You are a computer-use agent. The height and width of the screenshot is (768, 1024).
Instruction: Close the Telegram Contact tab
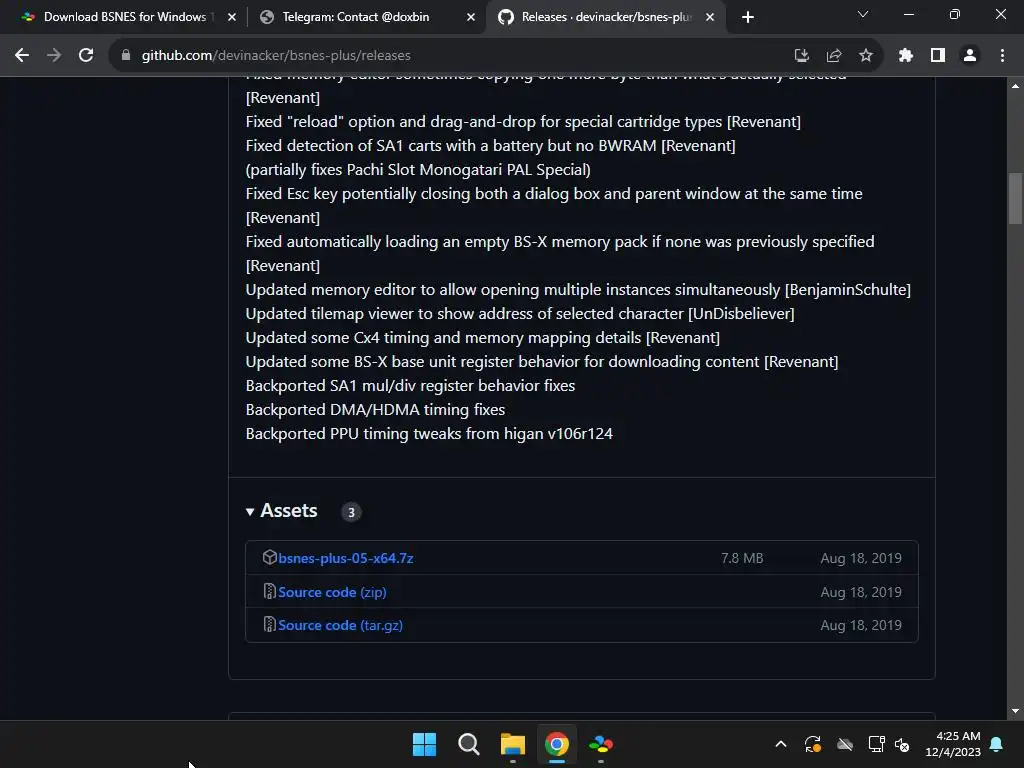point(471,17)
